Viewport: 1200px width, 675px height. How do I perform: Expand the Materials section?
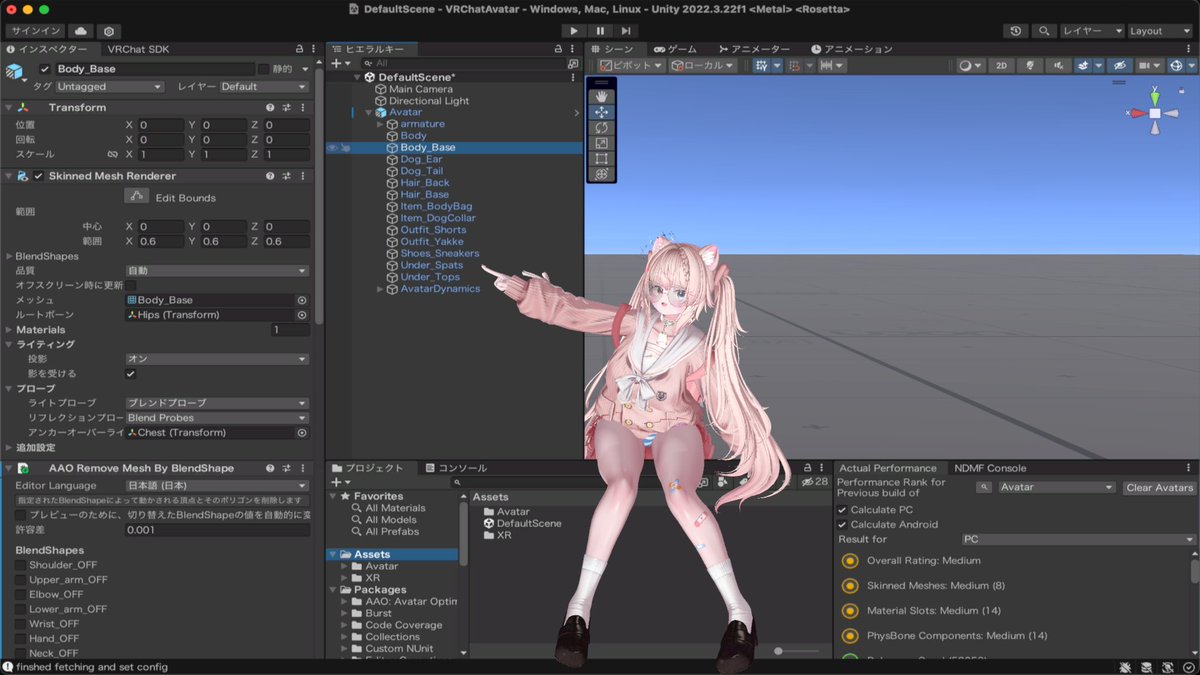tap(8, 329)
